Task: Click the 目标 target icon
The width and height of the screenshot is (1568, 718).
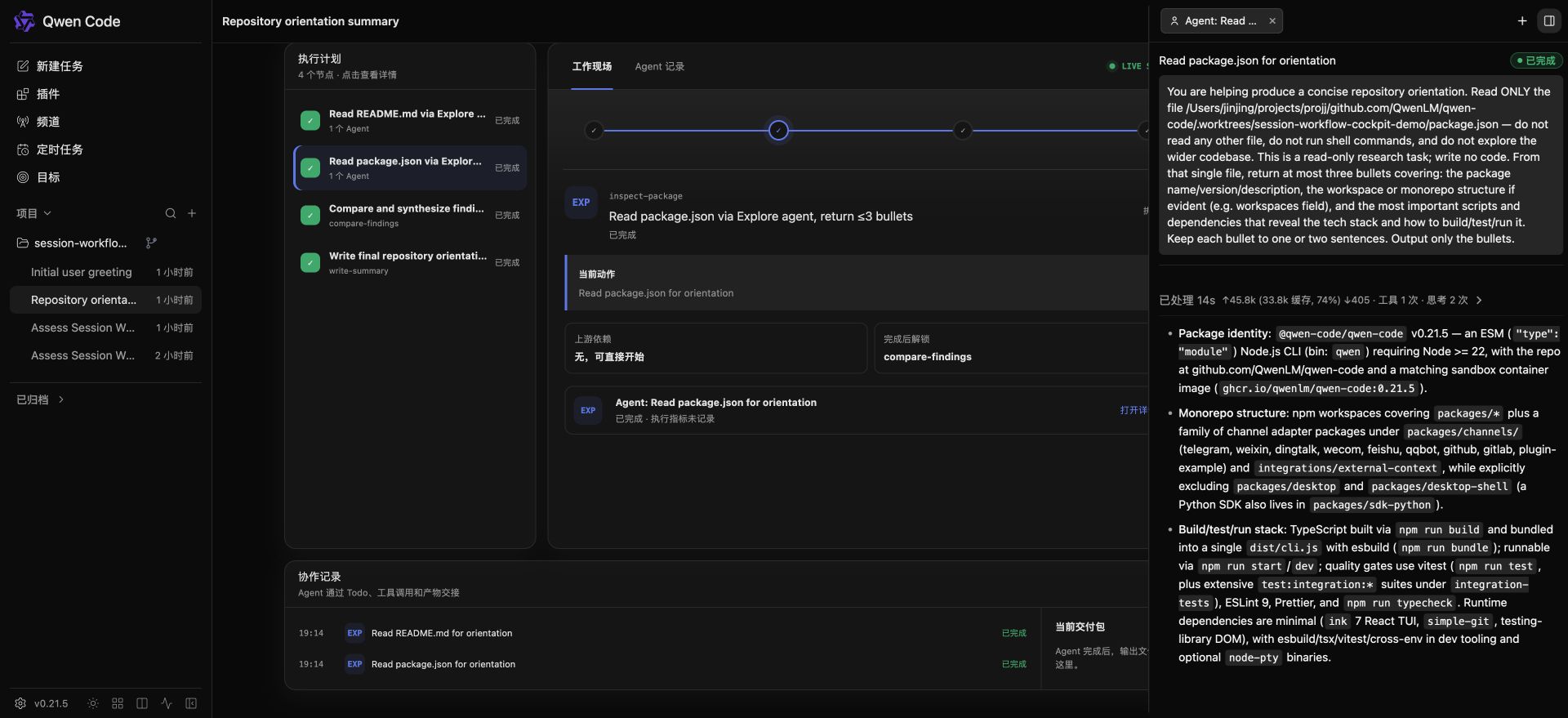Action: 23,177
